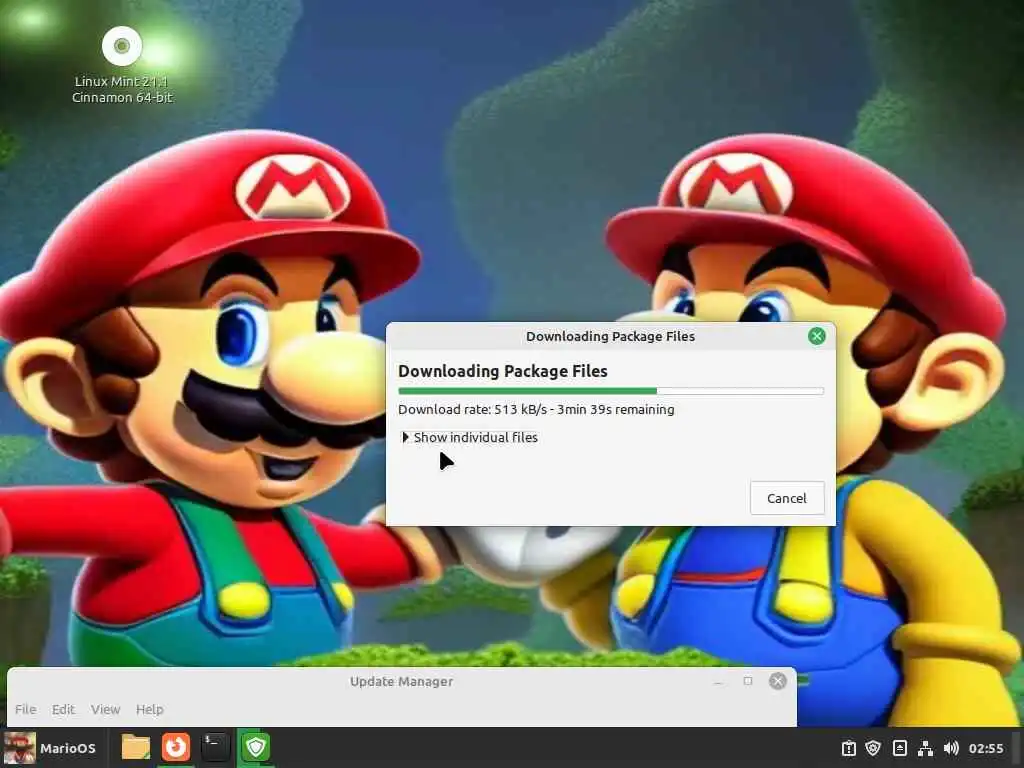Screen dimensions: 1024x768
Task: Maximize the Update Manager window
Action: click(748, 681)
